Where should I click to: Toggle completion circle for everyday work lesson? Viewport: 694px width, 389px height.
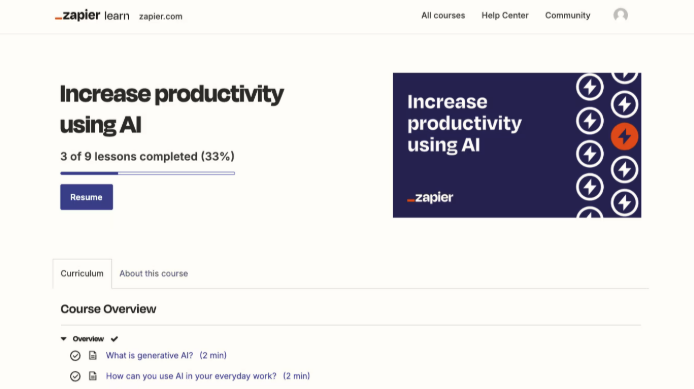coord(75,376)
